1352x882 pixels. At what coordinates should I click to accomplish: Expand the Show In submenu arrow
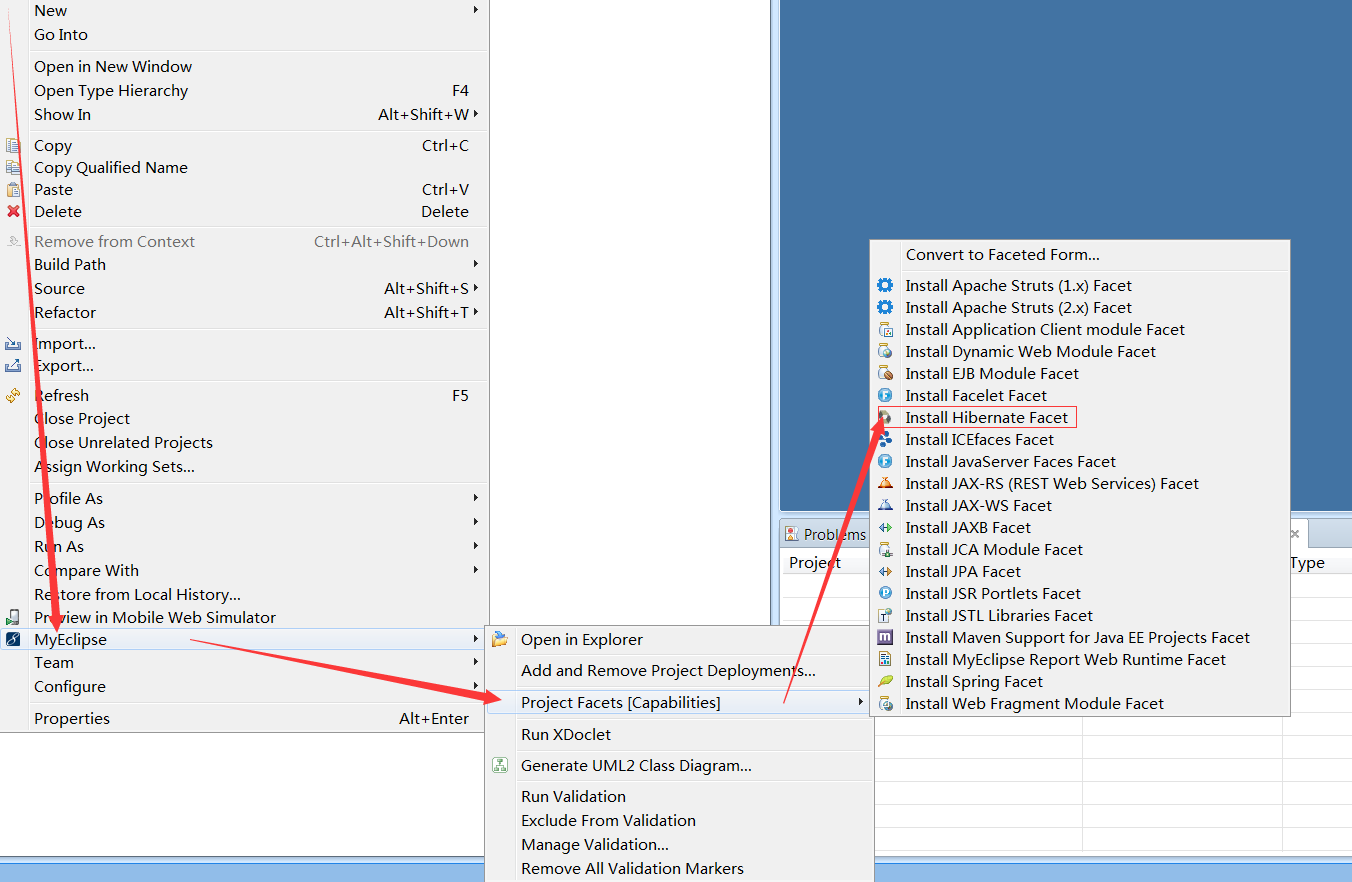pos(476,114)
